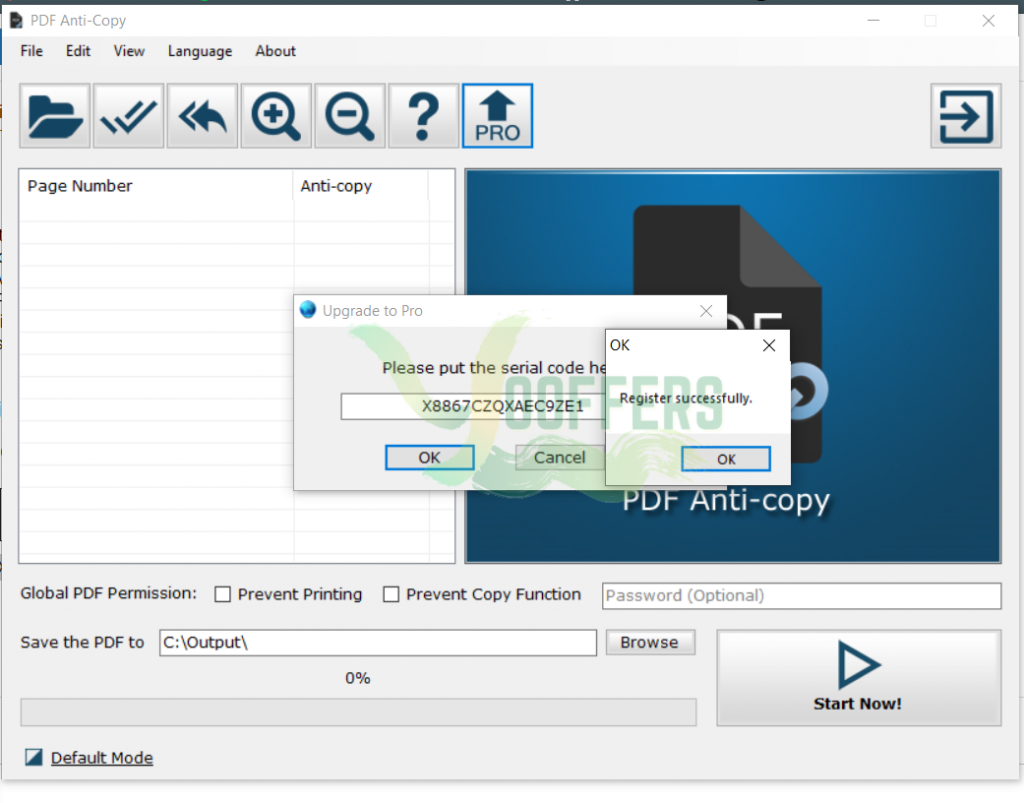
Task: Open the Default Mode link
Action: [102, 758]
